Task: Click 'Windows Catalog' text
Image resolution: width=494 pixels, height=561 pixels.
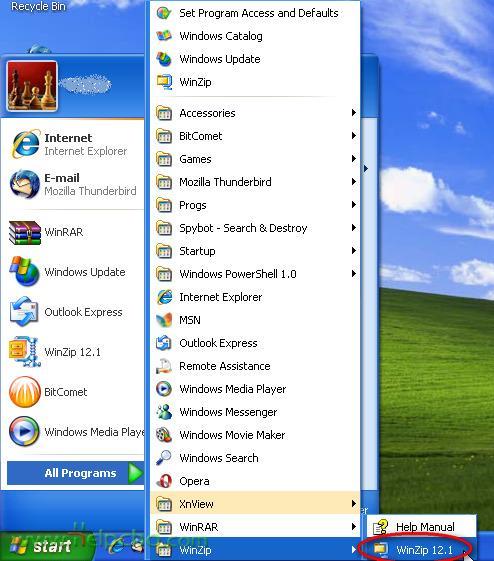Action: click(221, 36)
